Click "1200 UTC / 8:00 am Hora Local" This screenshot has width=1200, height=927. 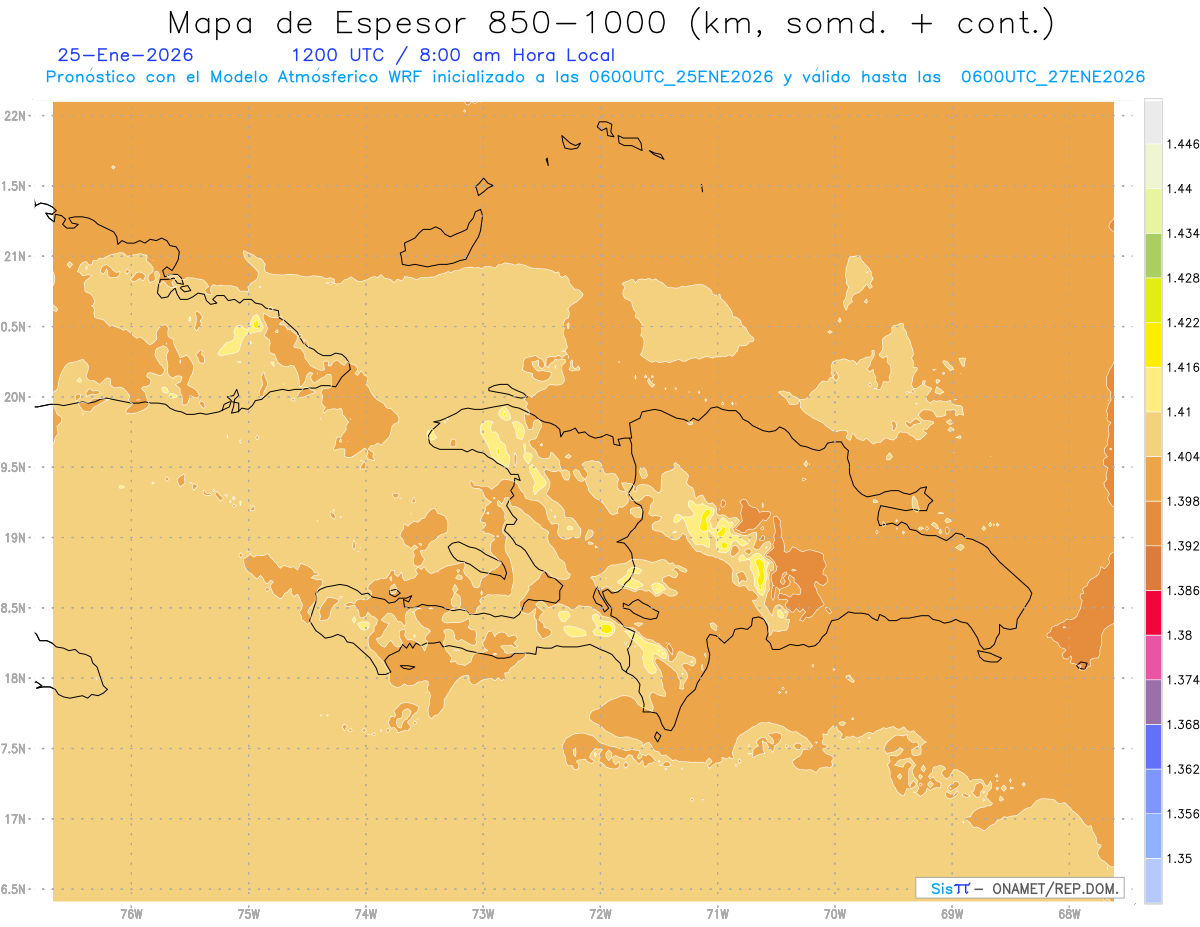coord(453,56)
